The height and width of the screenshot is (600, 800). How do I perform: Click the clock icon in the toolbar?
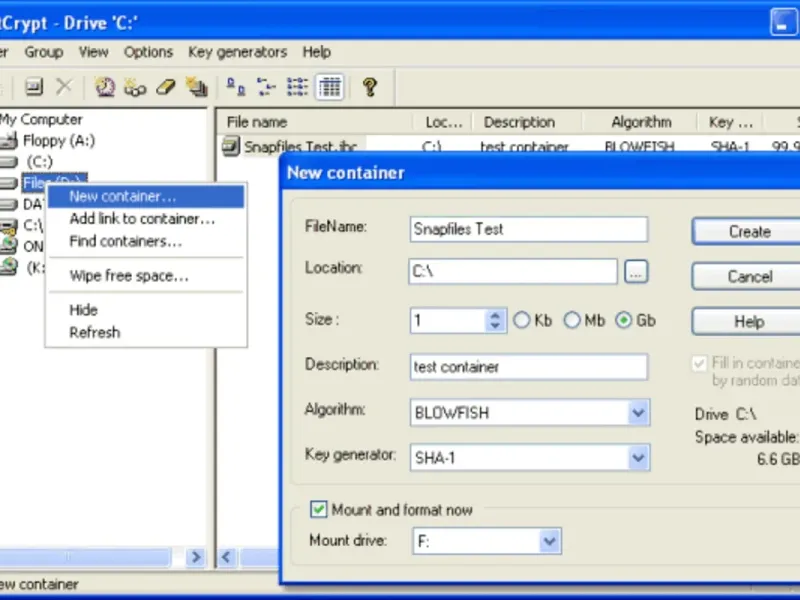click(x=105, y=87)
